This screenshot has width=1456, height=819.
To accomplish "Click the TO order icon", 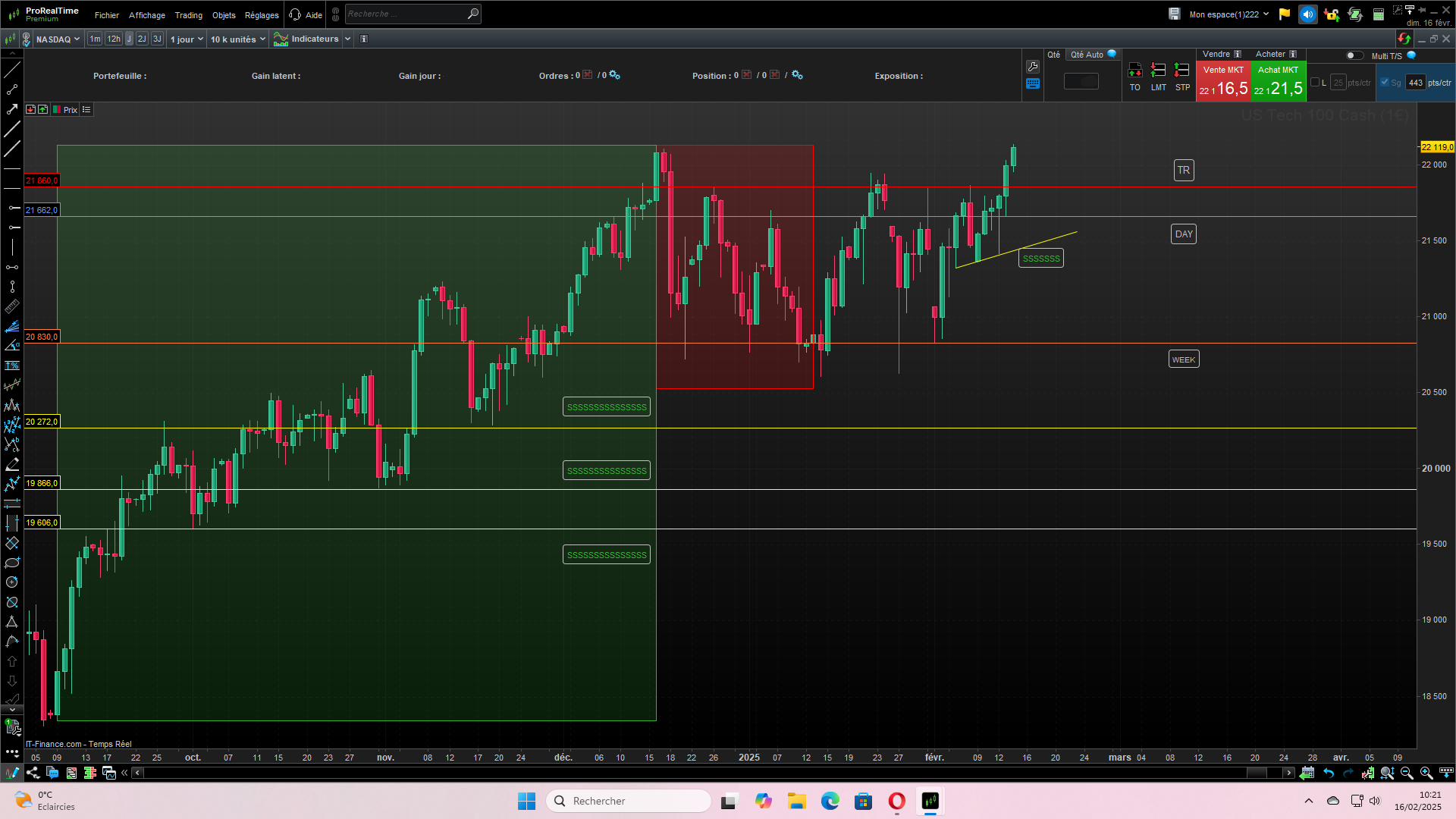I will 1134,71.
